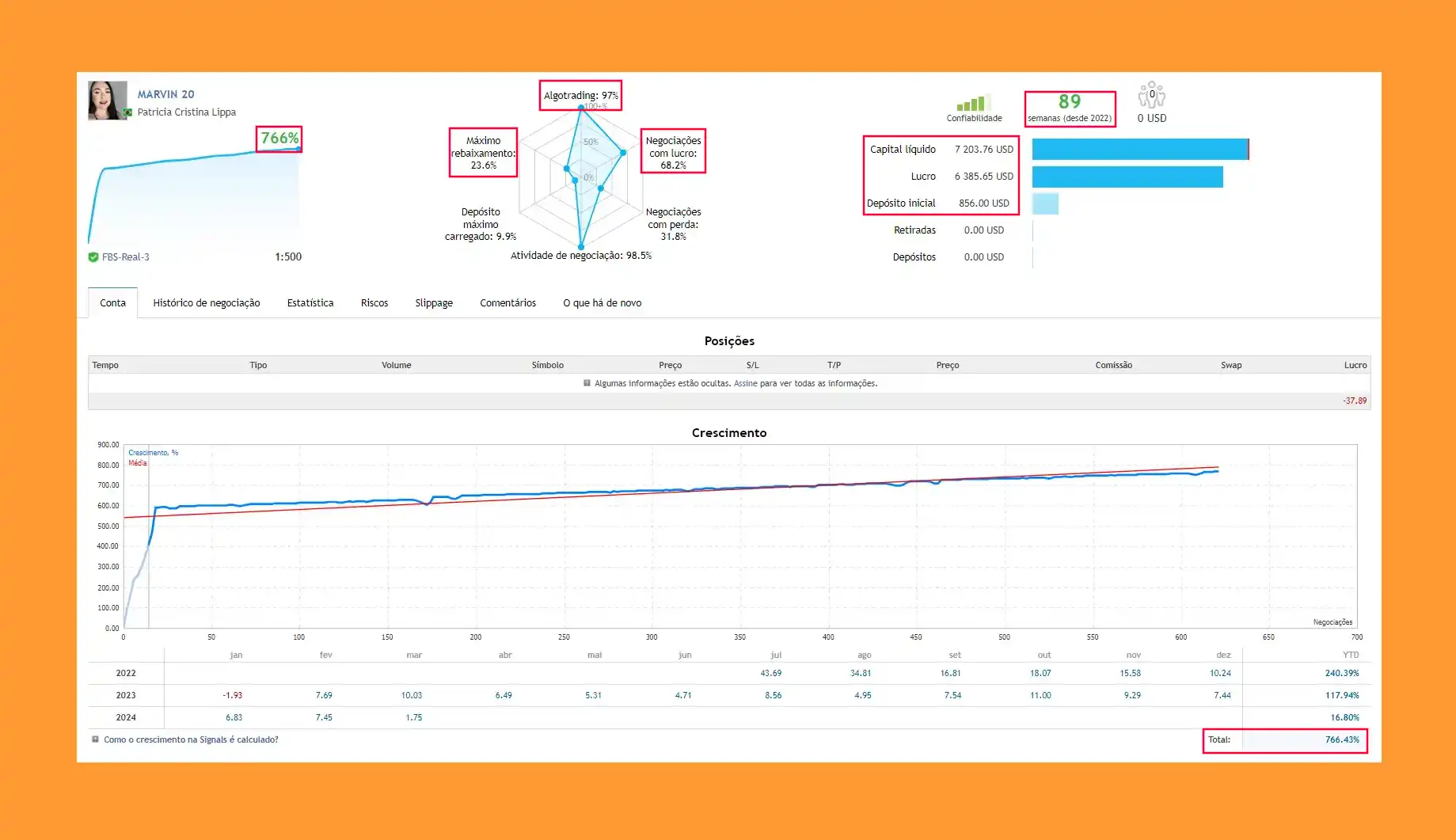Switch to the Histórico de negociação tab
1456x840 pixels.
click(207, 303)
